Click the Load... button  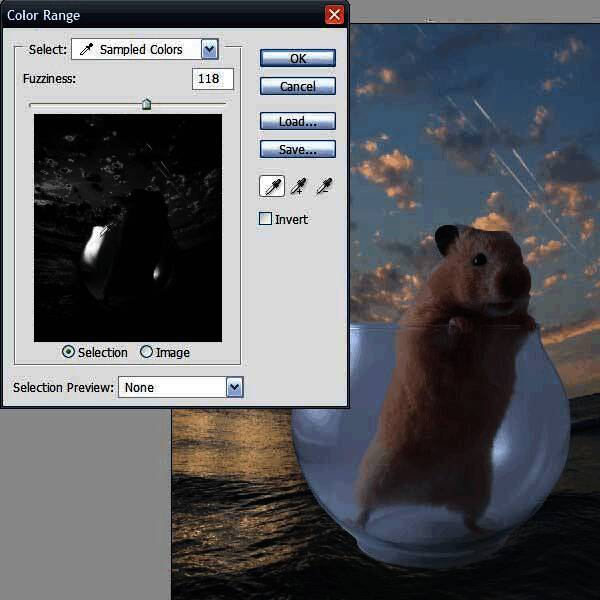pos(297,121)
